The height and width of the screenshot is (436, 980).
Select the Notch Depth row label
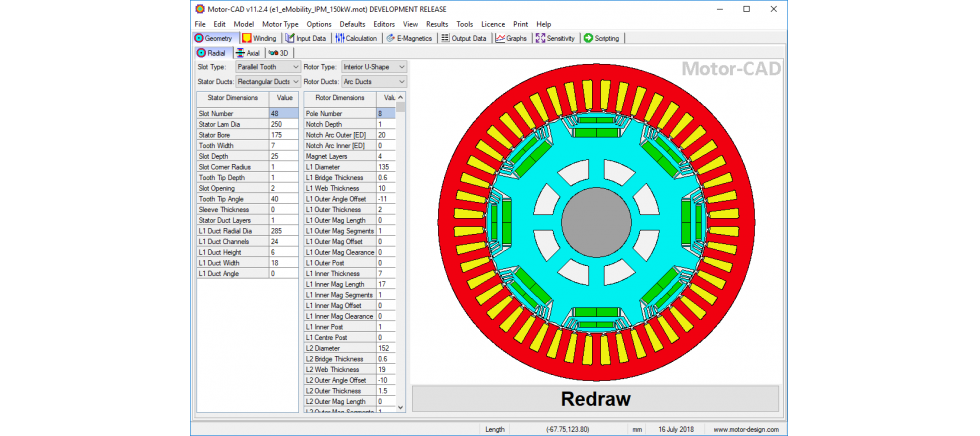(340, 124)
